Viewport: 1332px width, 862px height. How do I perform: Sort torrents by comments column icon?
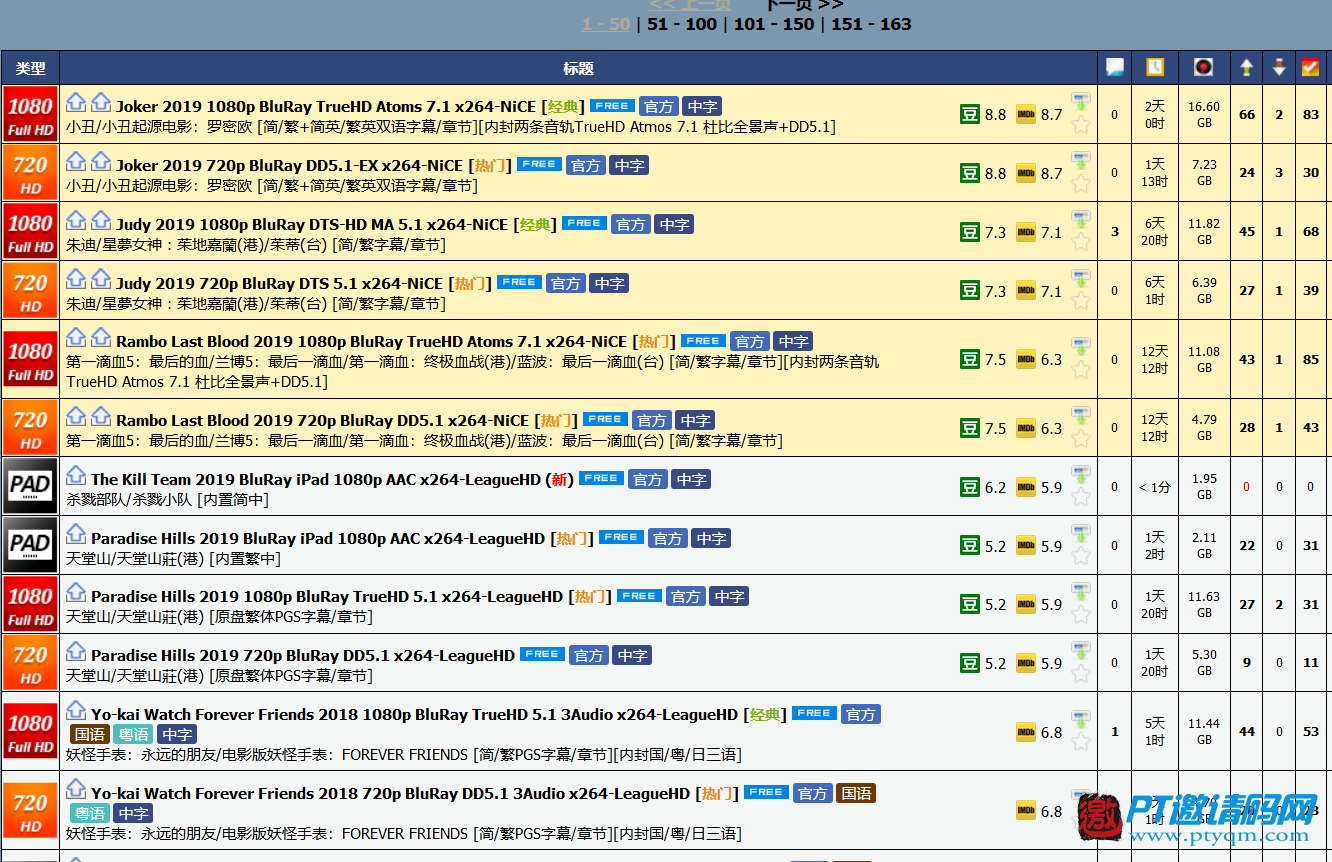(1114, 67)
